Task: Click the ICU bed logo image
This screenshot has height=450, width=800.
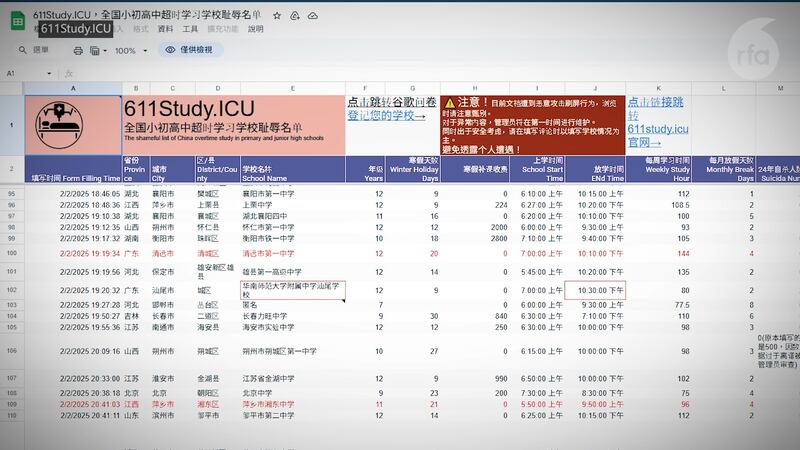Action: [x=59, y=125]
